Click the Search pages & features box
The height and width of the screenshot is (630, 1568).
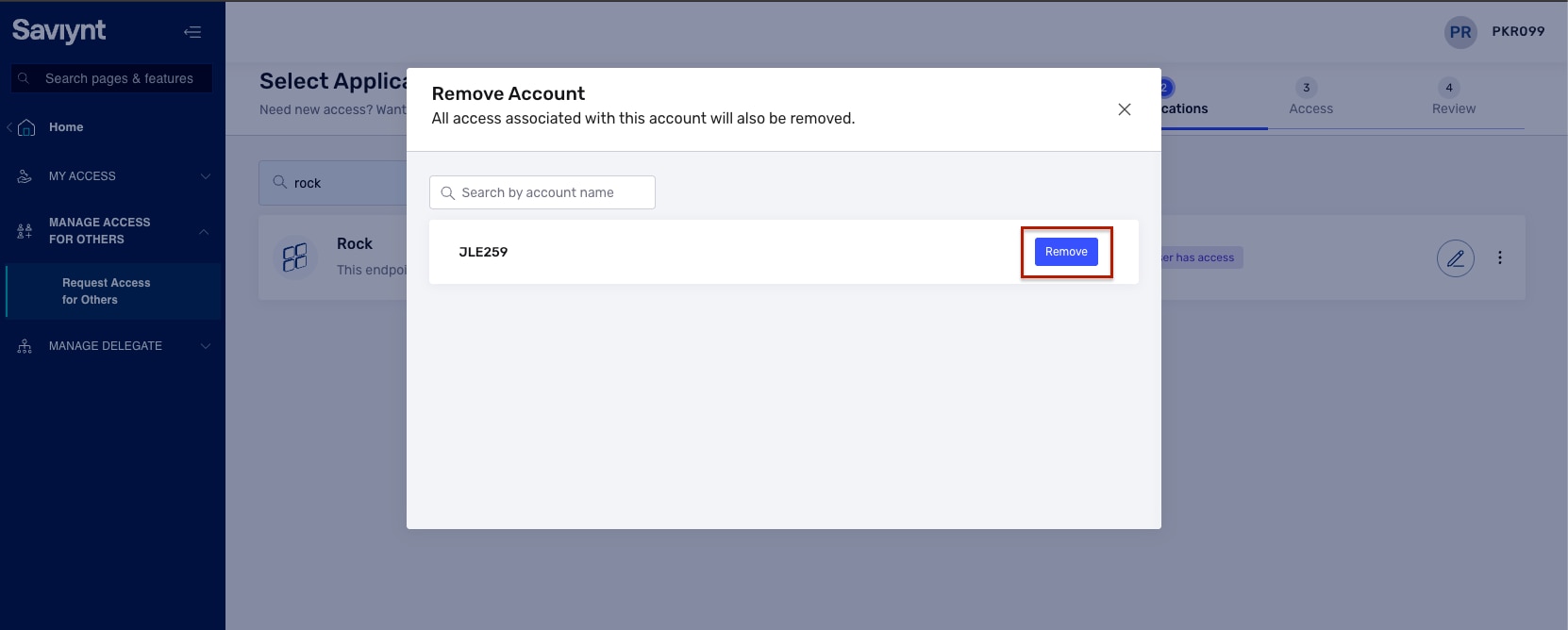tap(119, 78)
